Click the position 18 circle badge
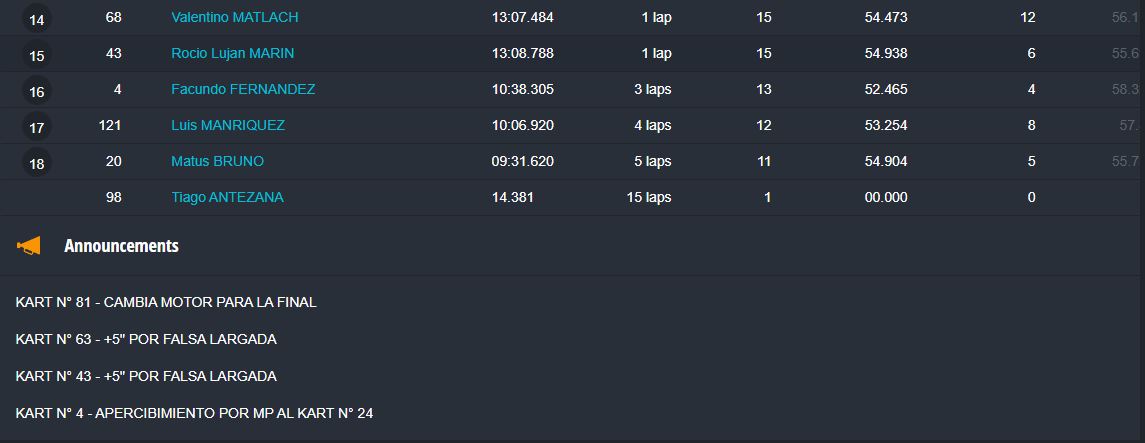This screenshot has height=443, width=1145. click(37, 163)
